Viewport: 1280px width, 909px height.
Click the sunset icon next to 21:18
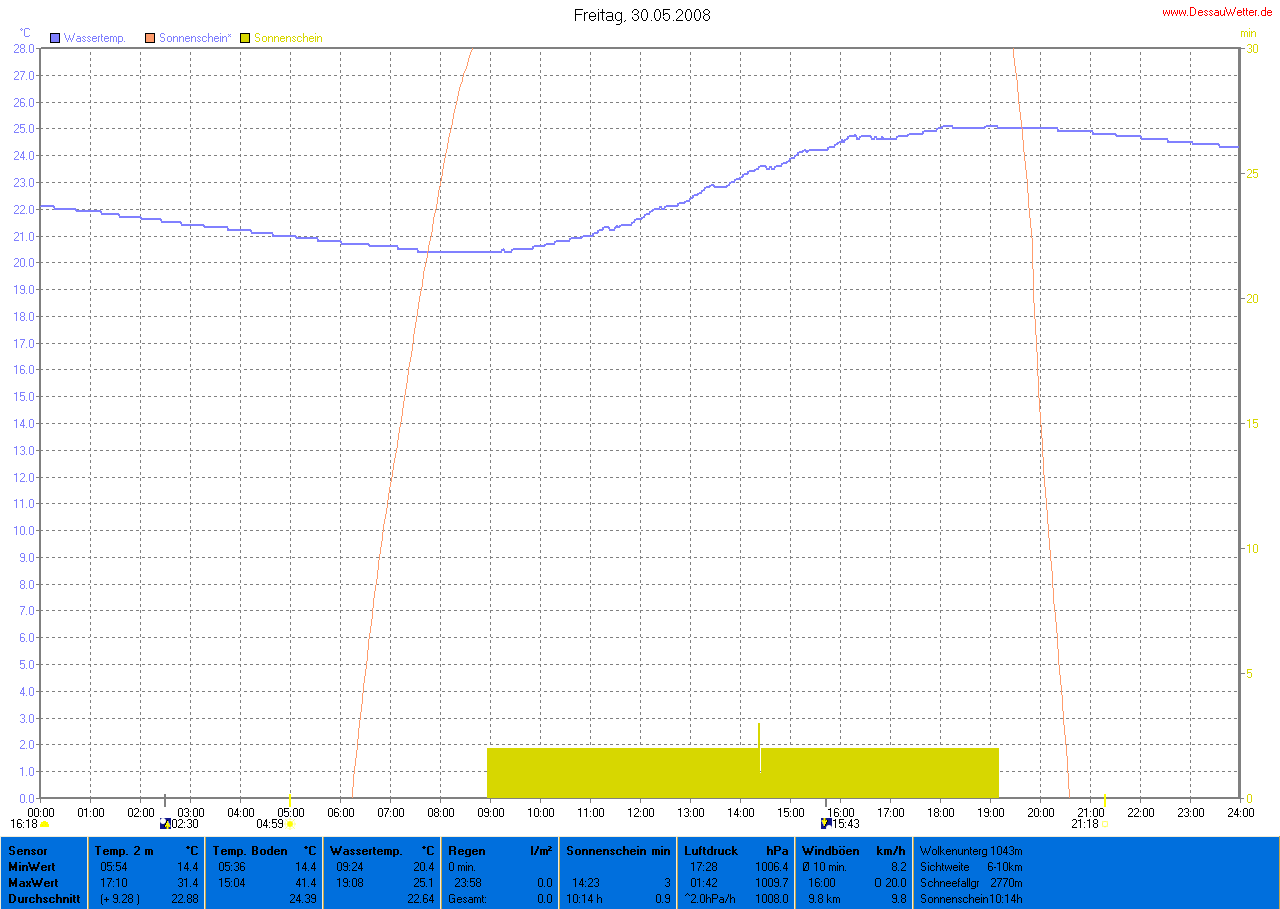[1104, 824]
